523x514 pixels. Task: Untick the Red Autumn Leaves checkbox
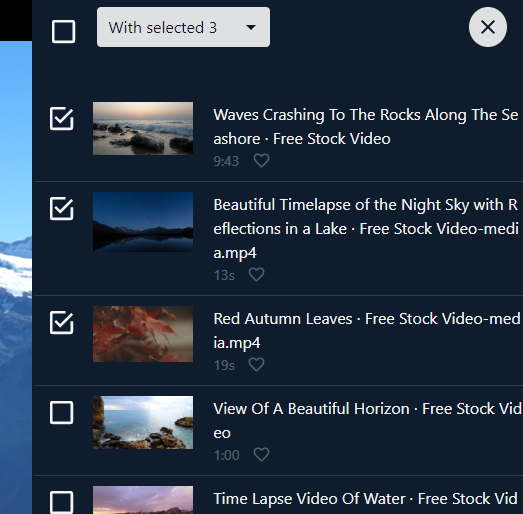coord(62,323)
